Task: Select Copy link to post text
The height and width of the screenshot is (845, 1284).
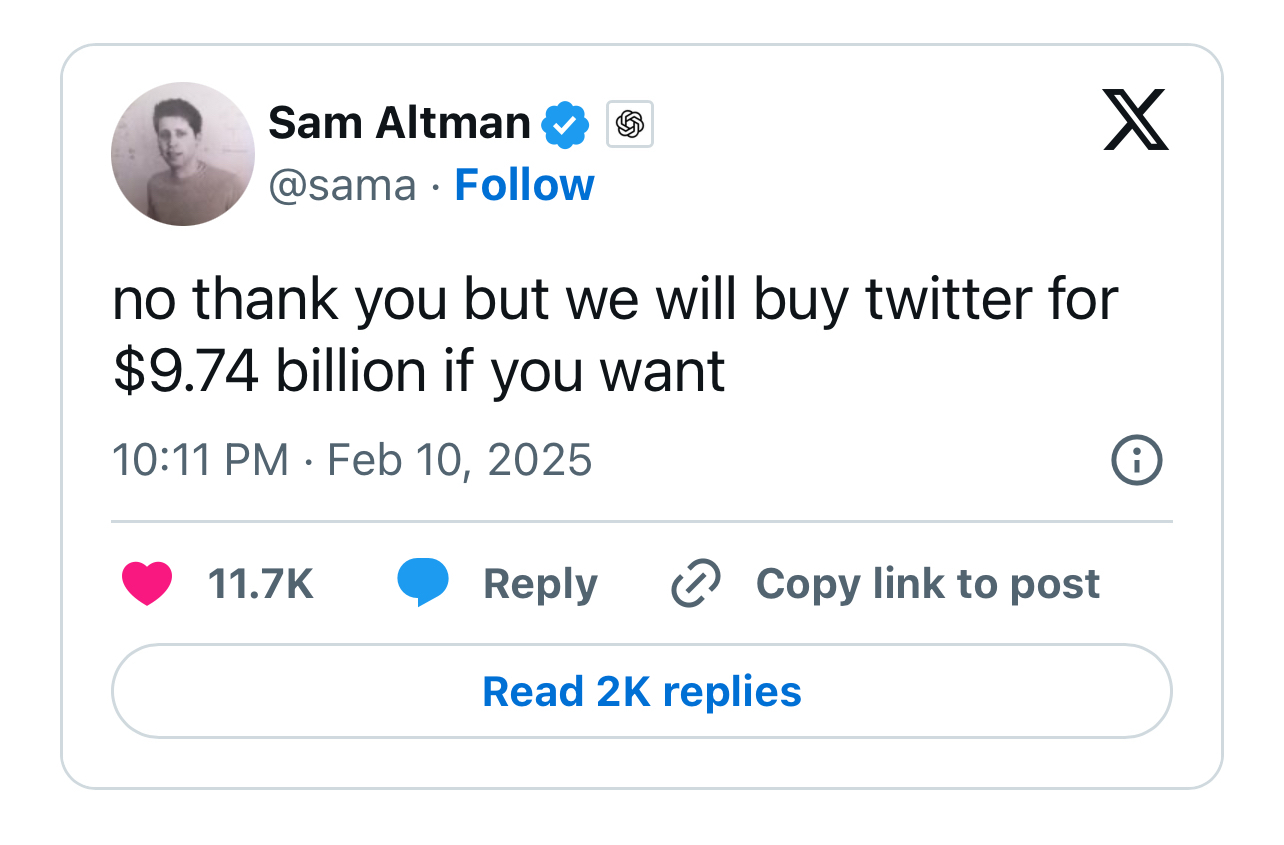Action: [927, 584]
